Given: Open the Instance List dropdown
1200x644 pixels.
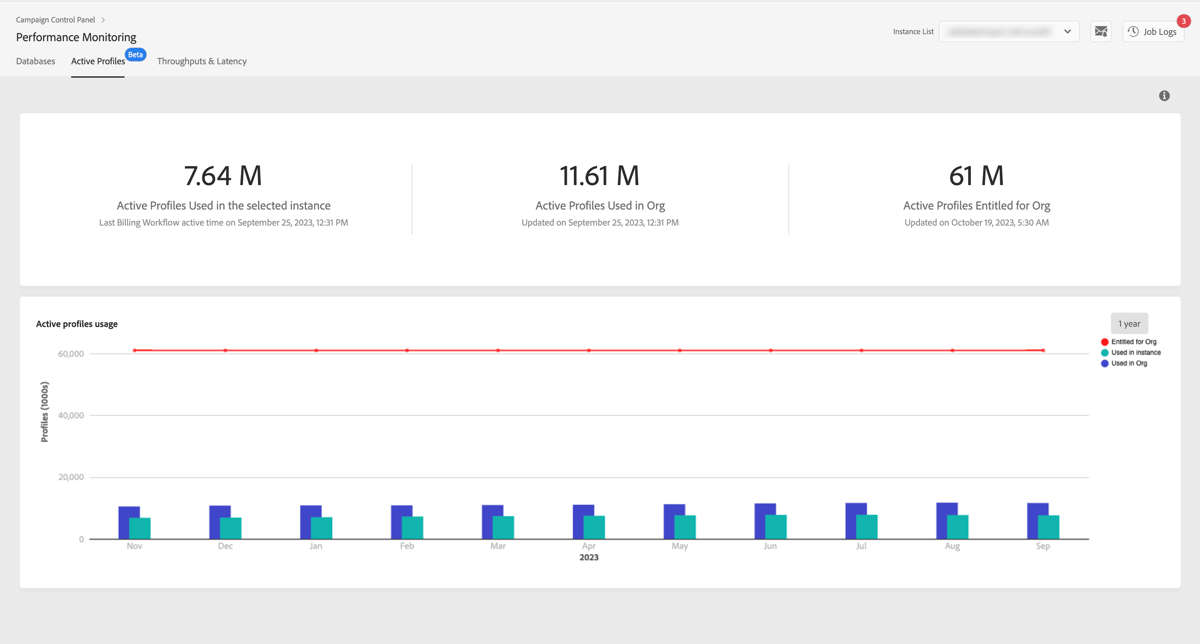Looking at the screenshot, I should (x=1008, y=31).
